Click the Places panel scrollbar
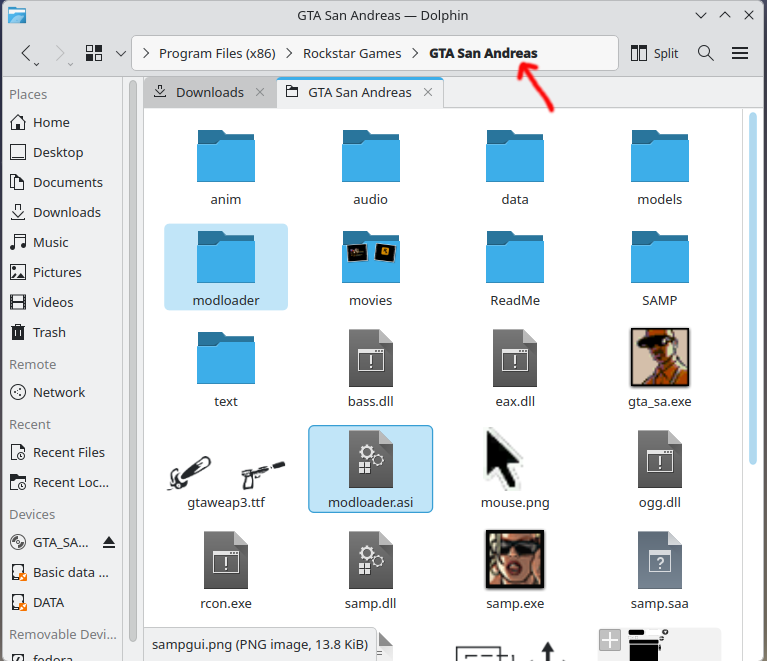767x661 pixels. coord(133,361)
